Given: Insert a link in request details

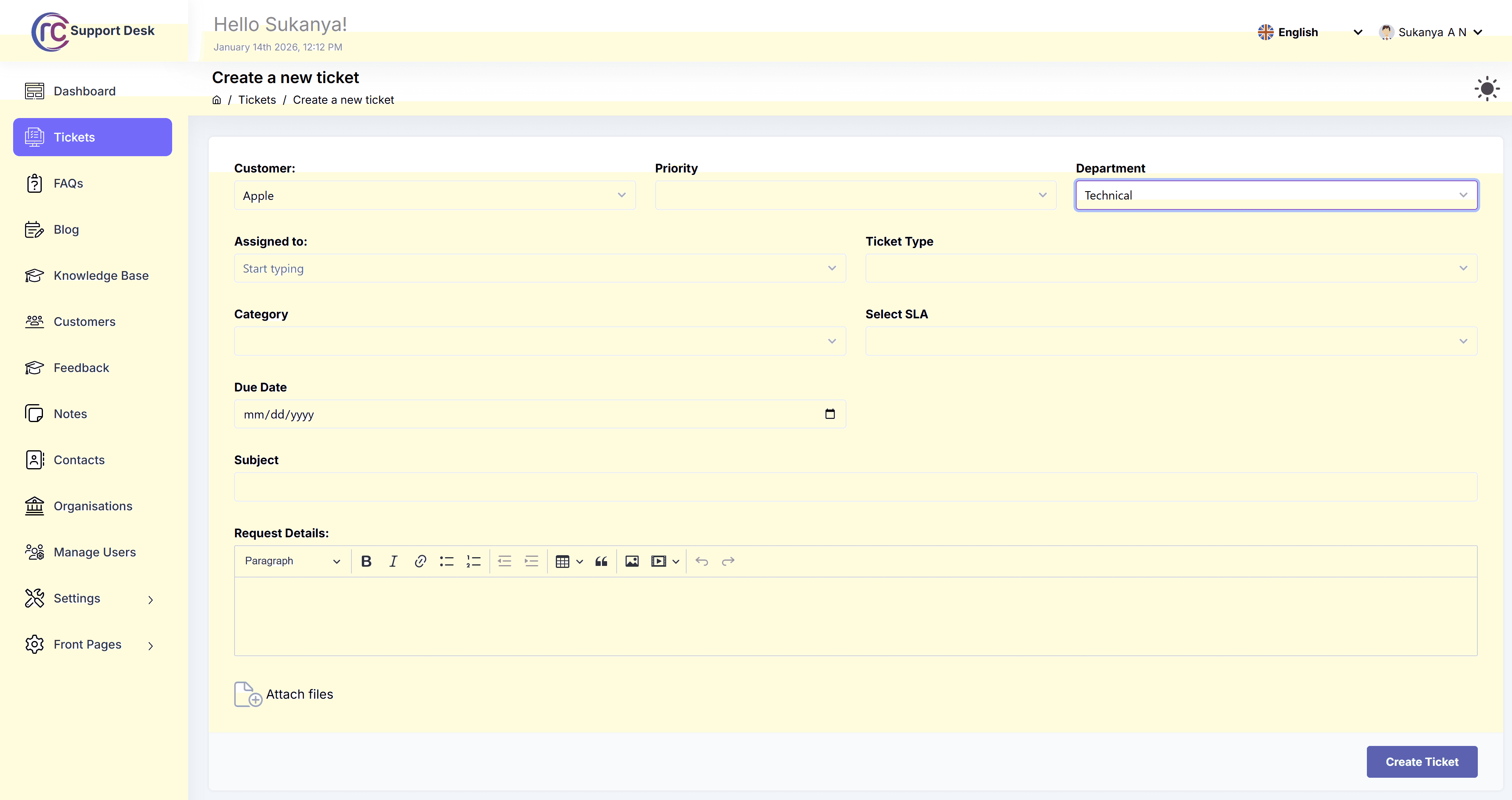Looking at the screenshot, I should 420,561.
